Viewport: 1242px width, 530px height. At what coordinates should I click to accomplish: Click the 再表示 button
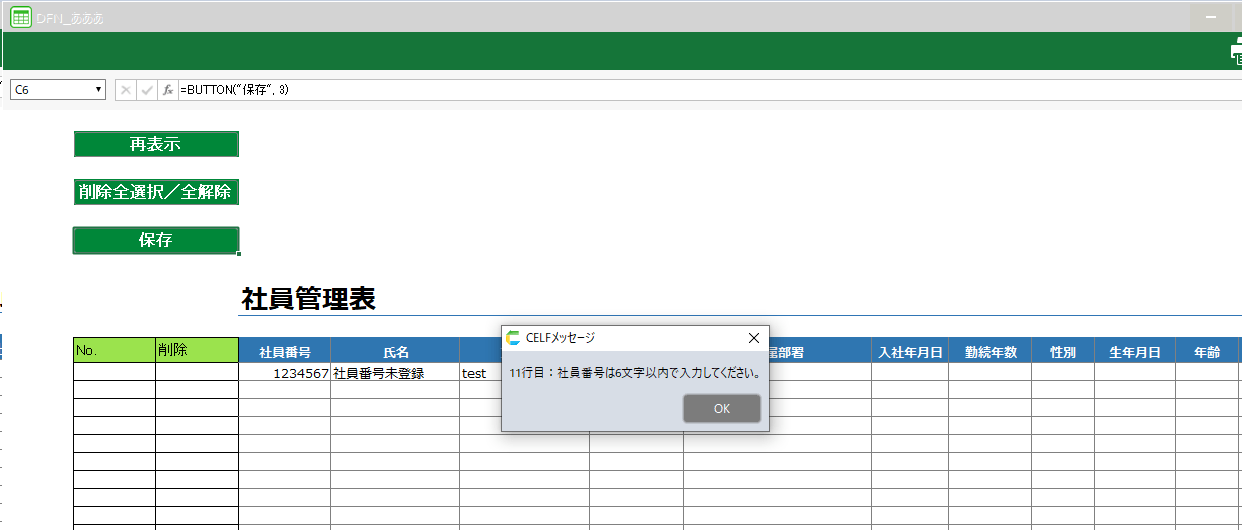[x=156, y=144]
